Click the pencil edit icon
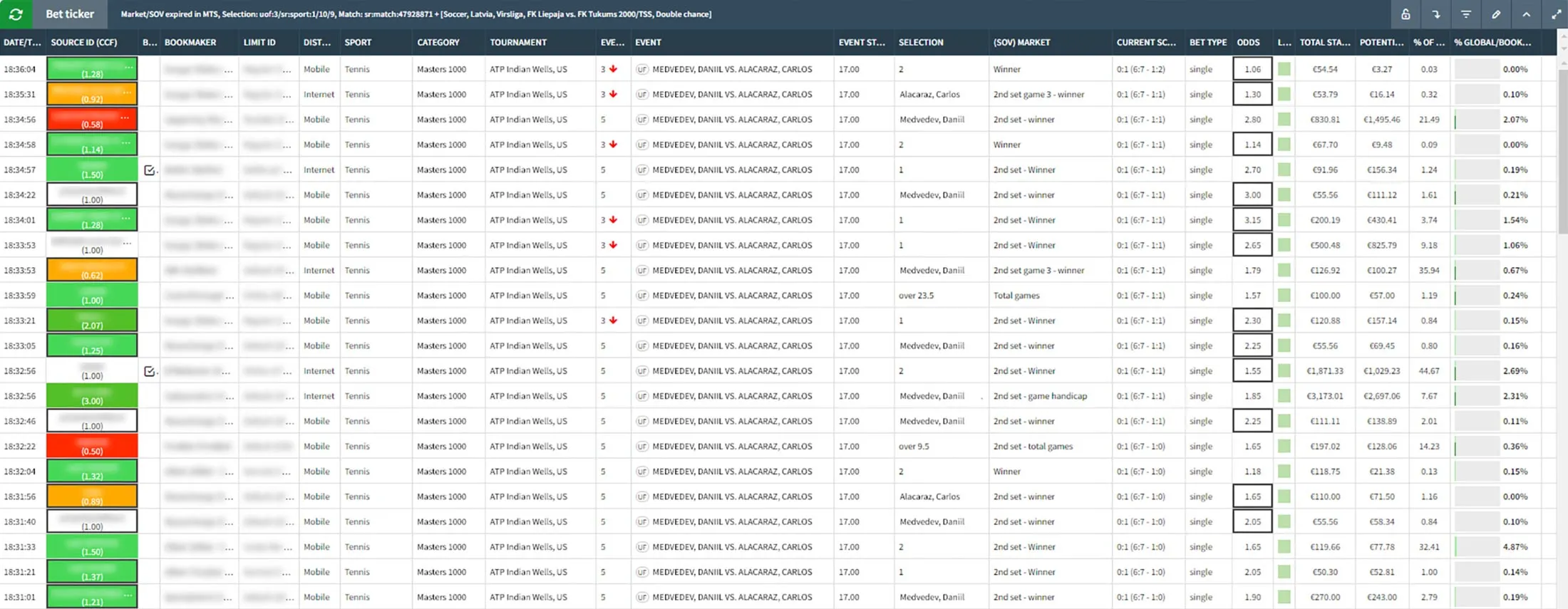Screen dimensions: 1568x609 (1496, 14)
